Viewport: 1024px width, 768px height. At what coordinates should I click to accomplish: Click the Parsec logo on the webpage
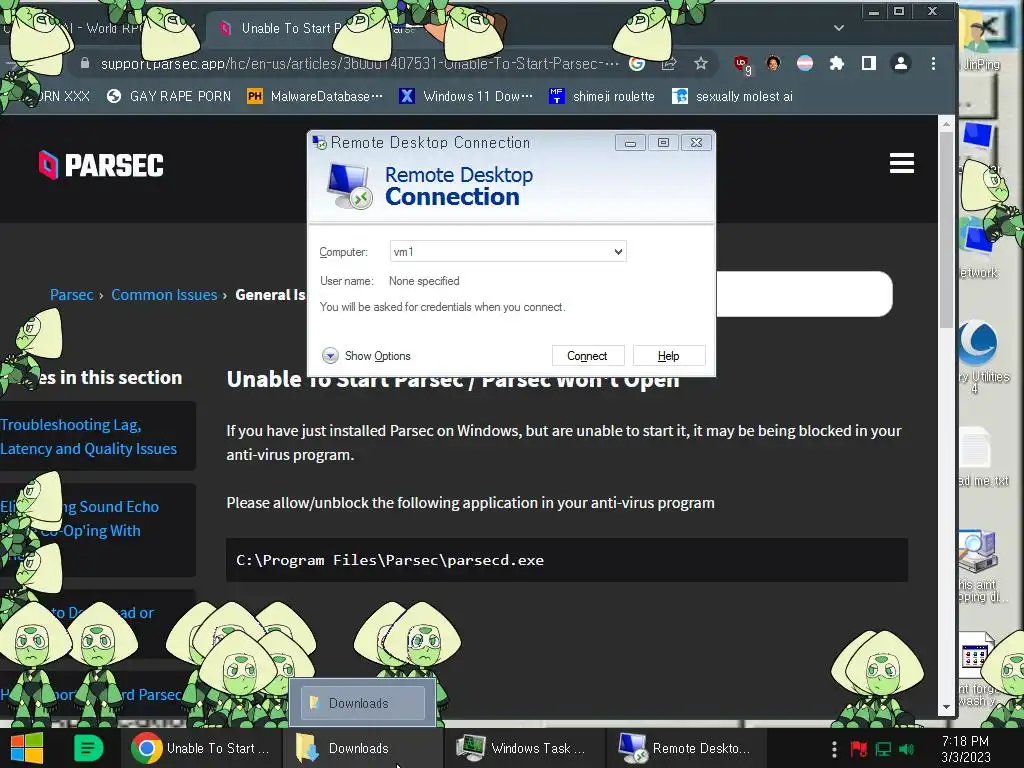click(101, 165)
